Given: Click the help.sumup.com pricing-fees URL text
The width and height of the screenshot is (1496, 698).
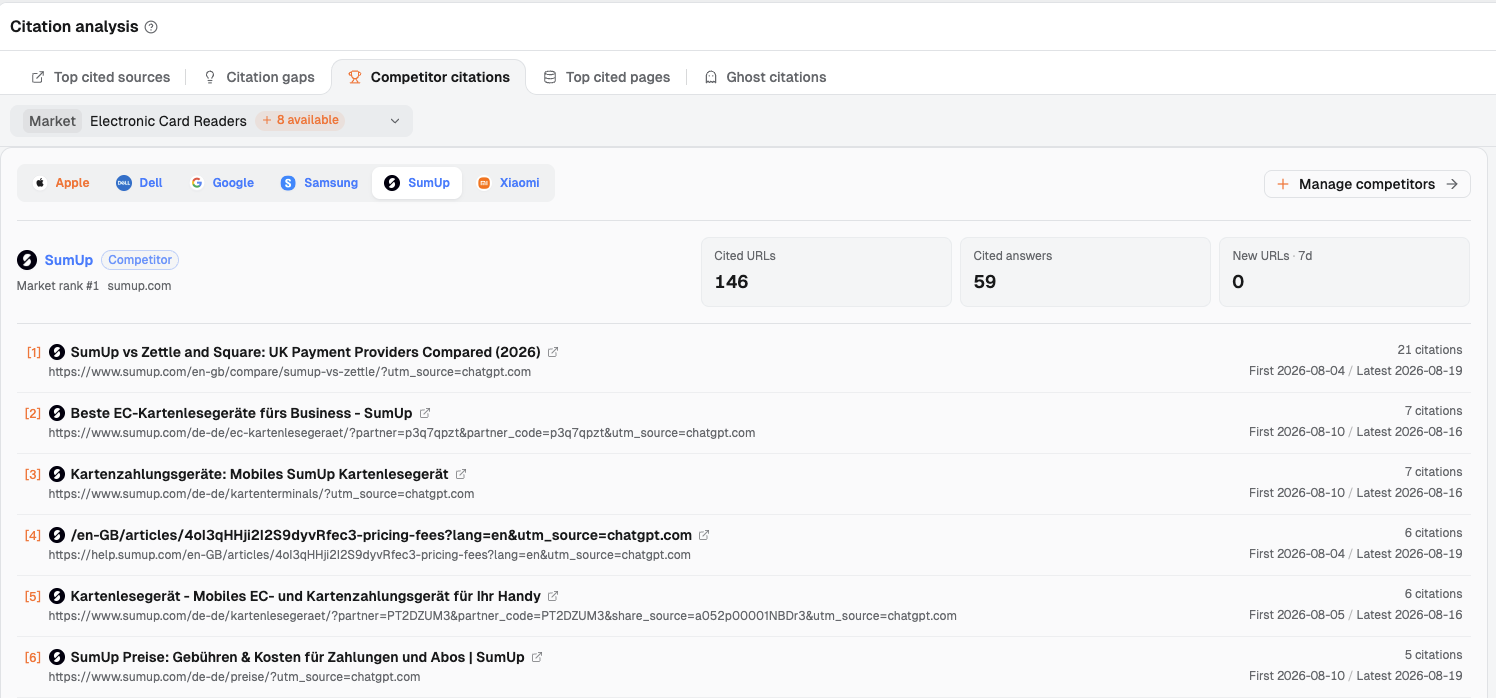Looking at the screenshot, I should point(369,555).
